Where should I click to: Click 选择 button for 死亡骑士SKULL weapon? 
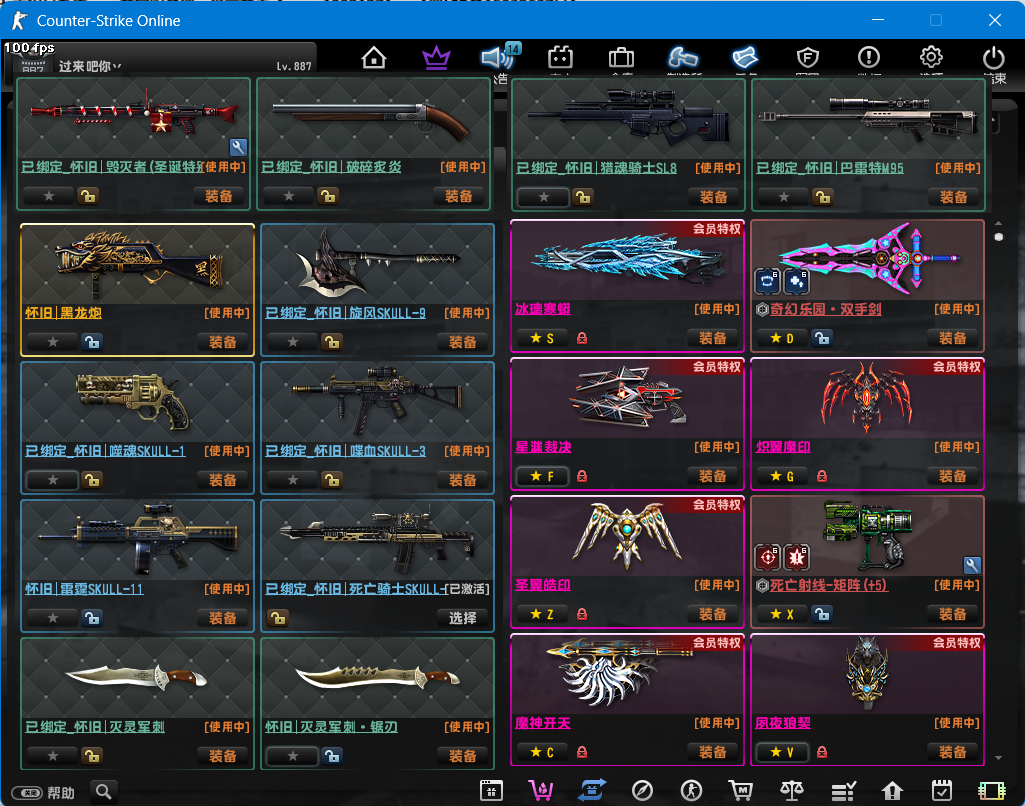tap(463, 618)
